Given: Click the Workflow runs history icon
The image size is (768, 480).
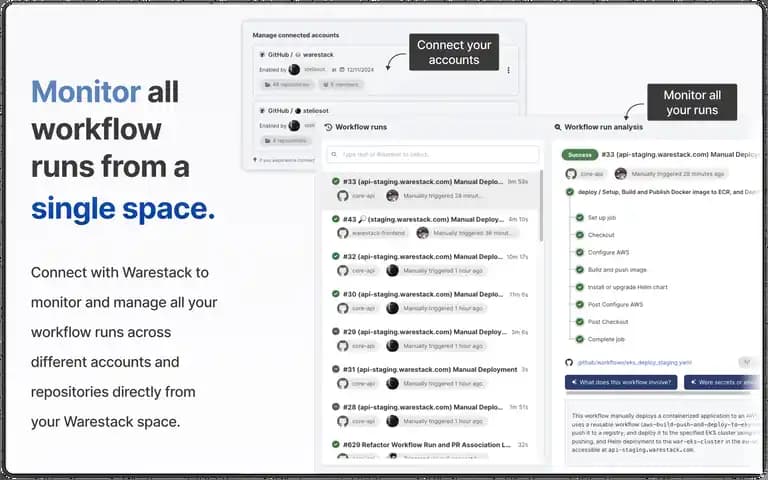Looking at the screenshot, I should (x=328, y=127).
